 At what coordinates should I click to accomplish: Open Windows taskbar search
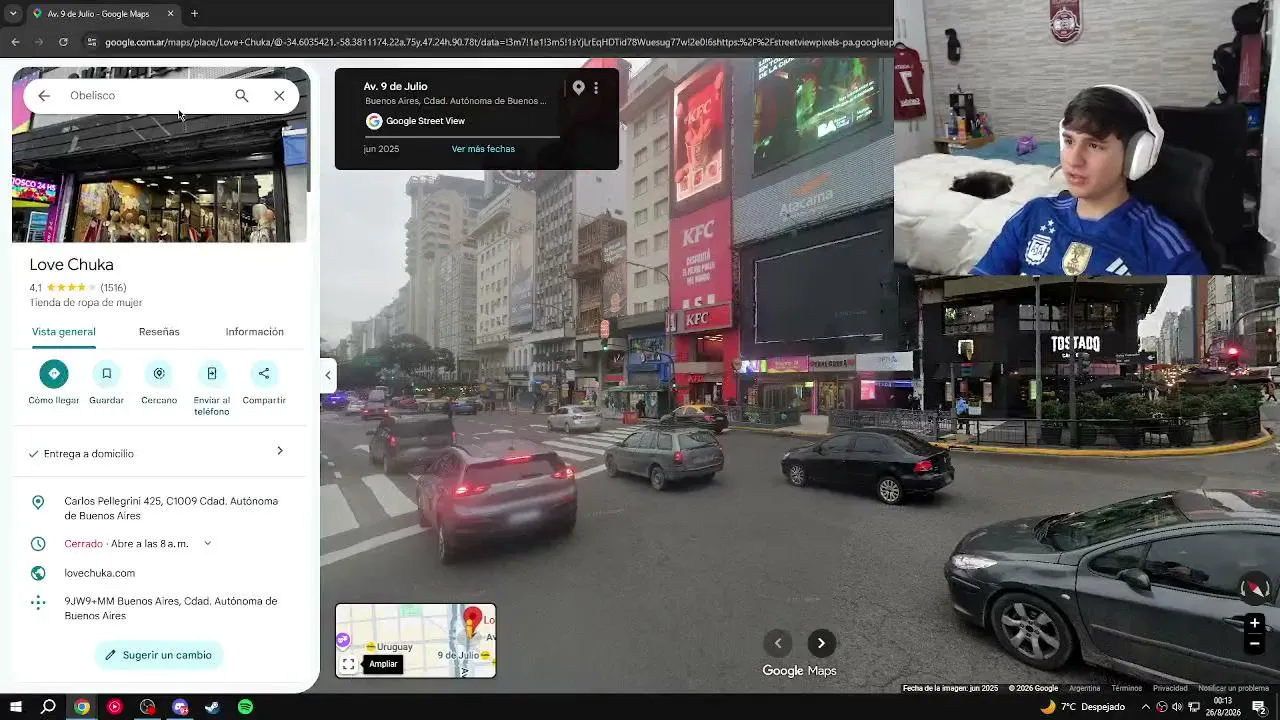coord(48,707)
